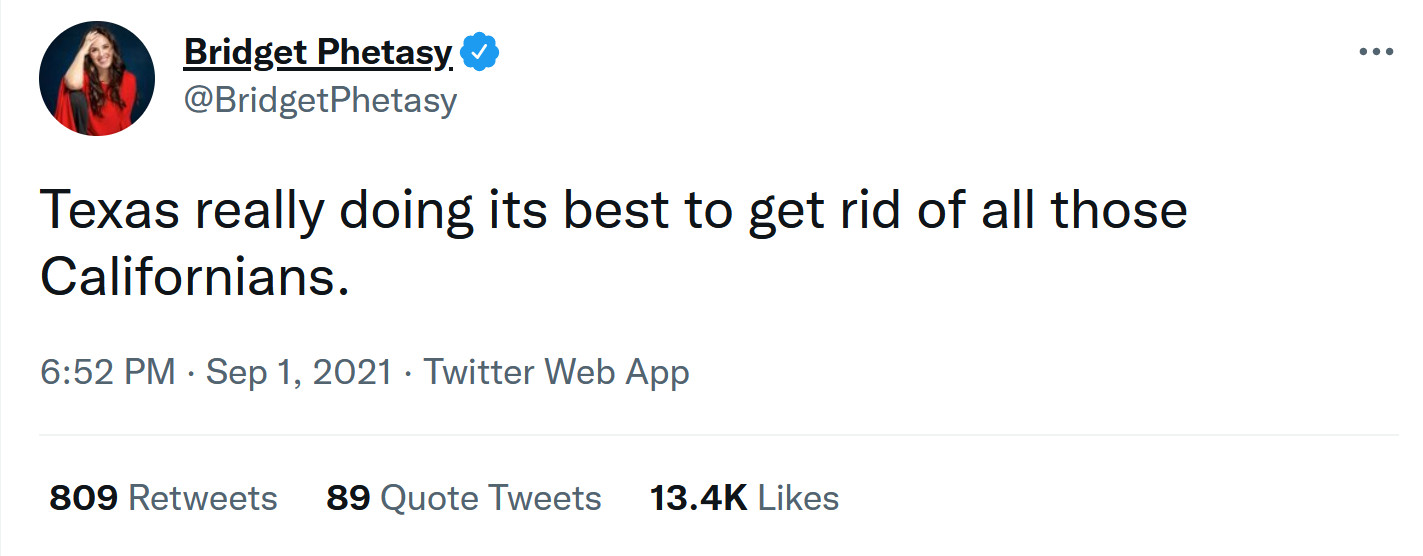
Task: Open the Twitter Web App source link
Action: tap(556, 373)
